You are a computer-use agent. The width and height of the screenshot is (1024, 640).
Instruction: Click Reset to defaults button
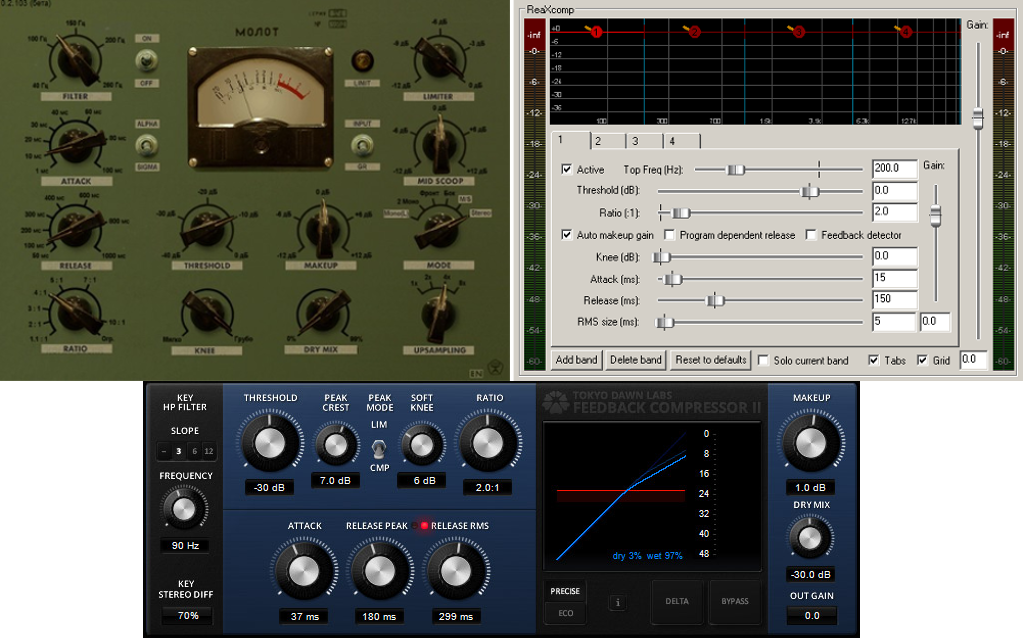pyautogui.click(x=711, y=360)
